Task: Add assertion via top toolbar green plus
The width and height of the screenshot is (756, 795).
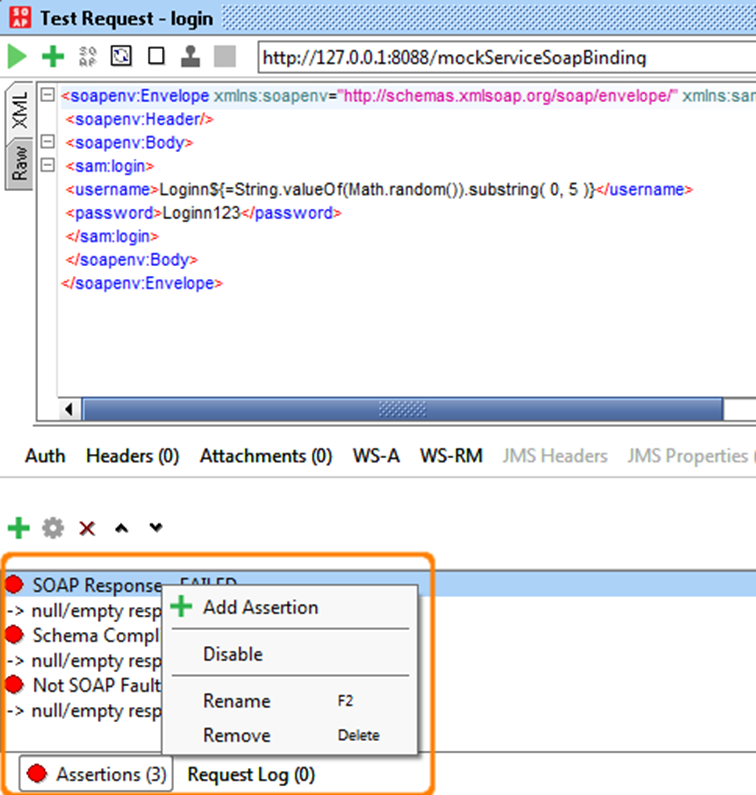Action: click(x=53, y=56)
